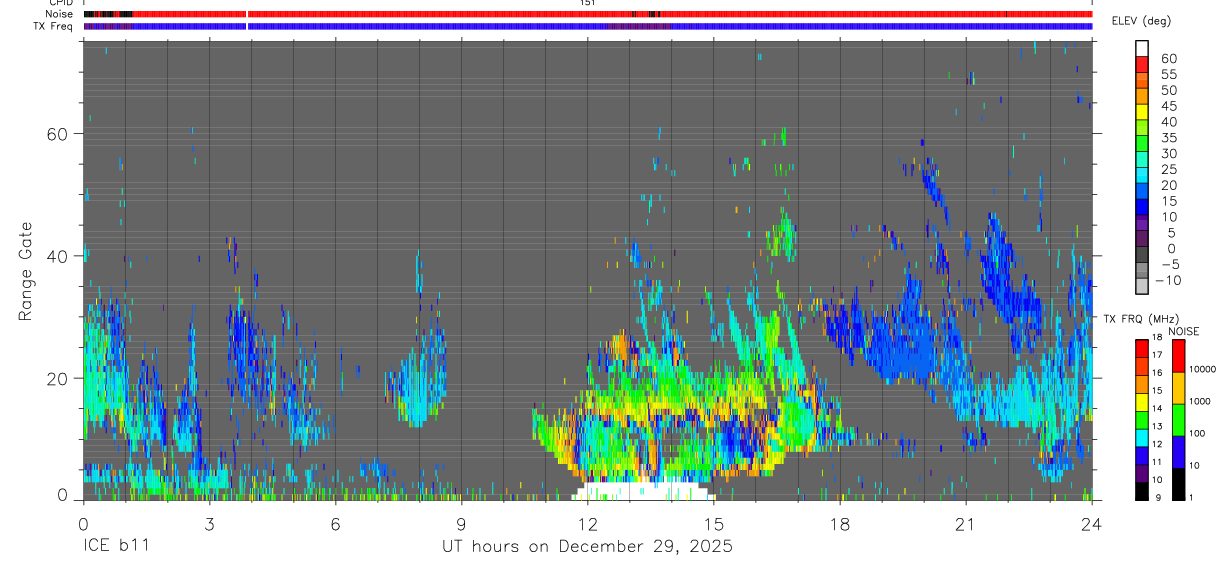Click NOISE scale label '1000'
Screen dimensions: 1228x567
1198,401
